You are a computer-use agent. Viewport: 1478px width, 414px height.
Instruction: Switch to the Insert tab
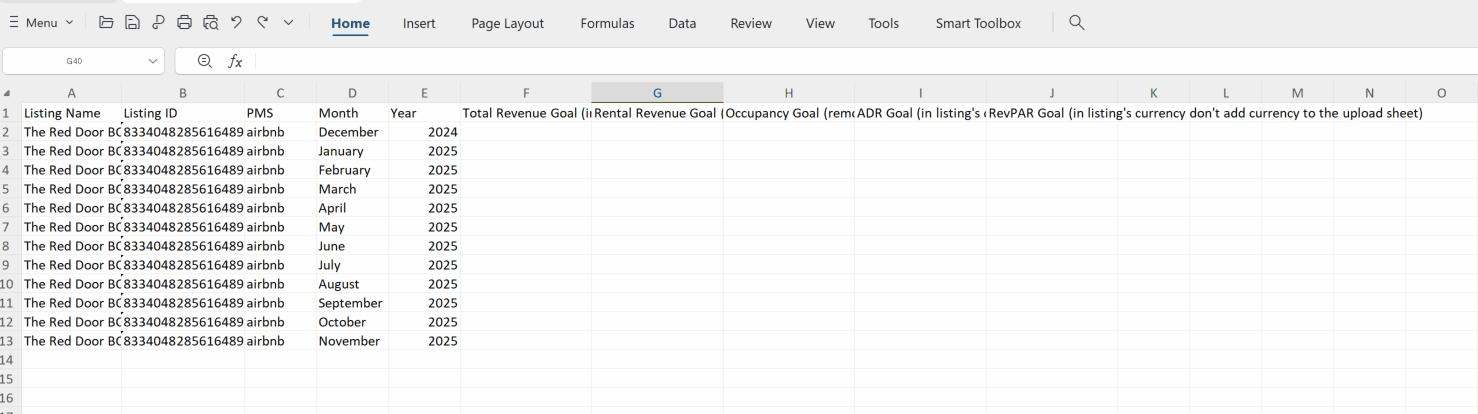click(419, 23)
